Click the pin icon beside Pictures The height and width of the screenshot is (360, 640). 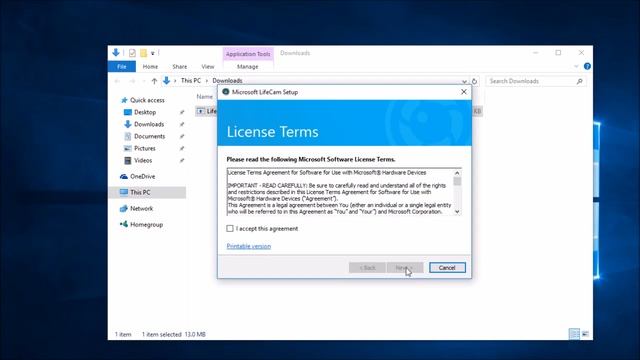point(182,149)
